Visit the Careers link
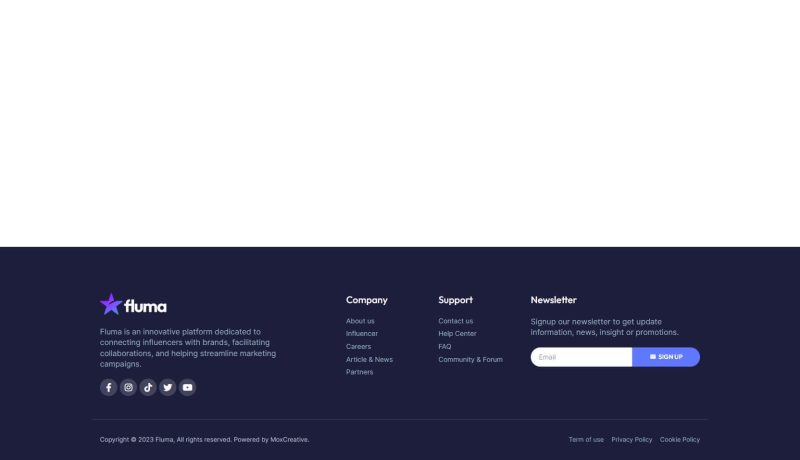Image resolution: width=800 pixels, height=460 pixels. pos(358,346)
